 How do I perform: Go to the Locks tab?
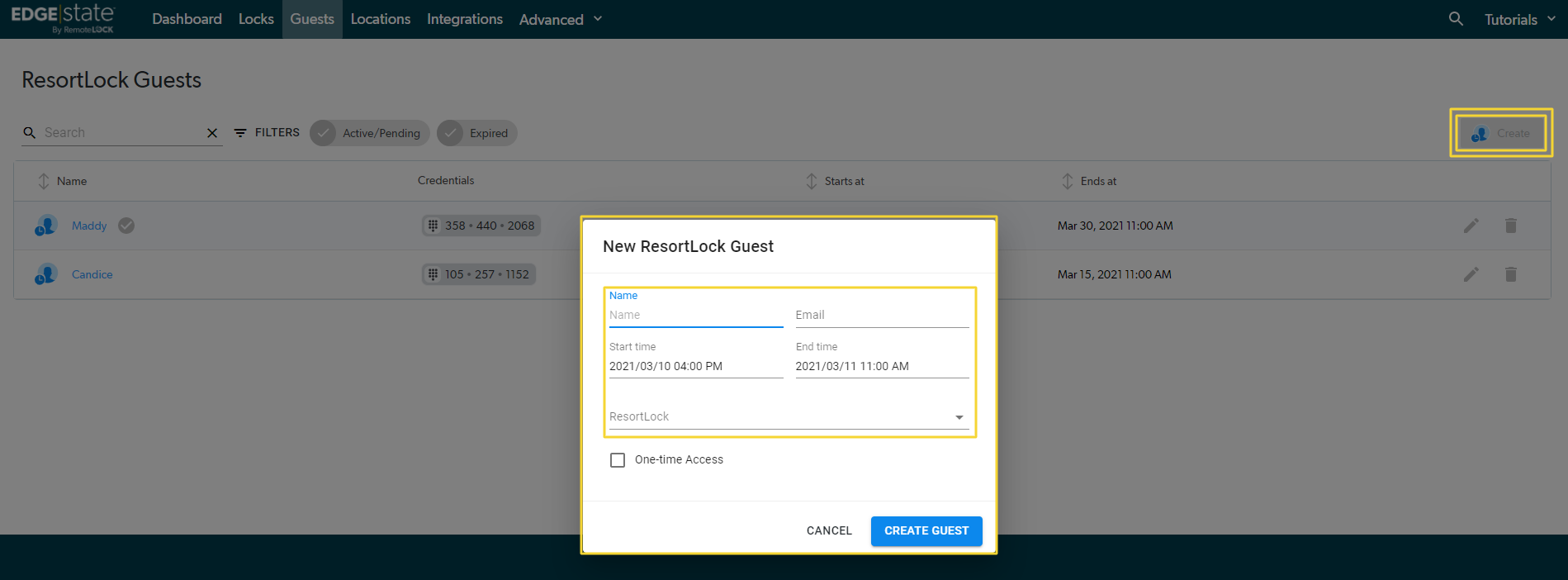tap(256, 19)
